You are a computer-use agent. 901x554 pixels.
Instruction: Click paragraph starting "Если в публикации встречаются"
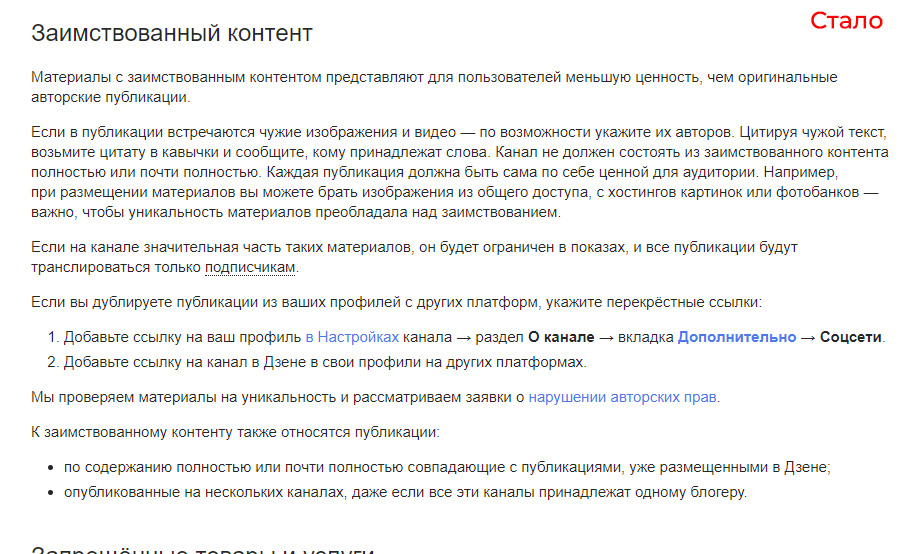click(460, 172)
